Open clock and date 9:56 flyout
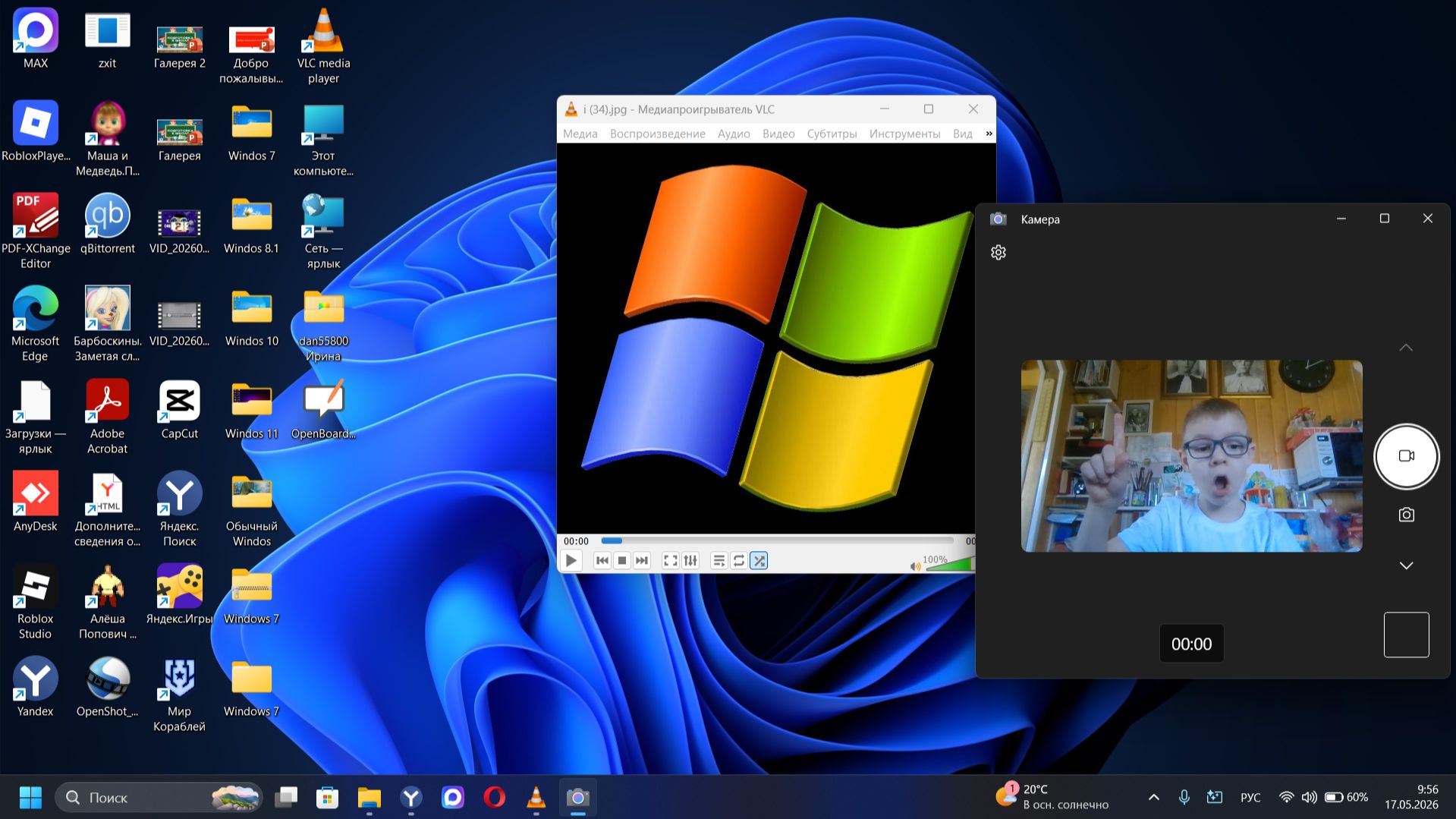Image resolution: width=1456 pixels, height=819 pixels. pyautogui.click(x=1411, y=797)
